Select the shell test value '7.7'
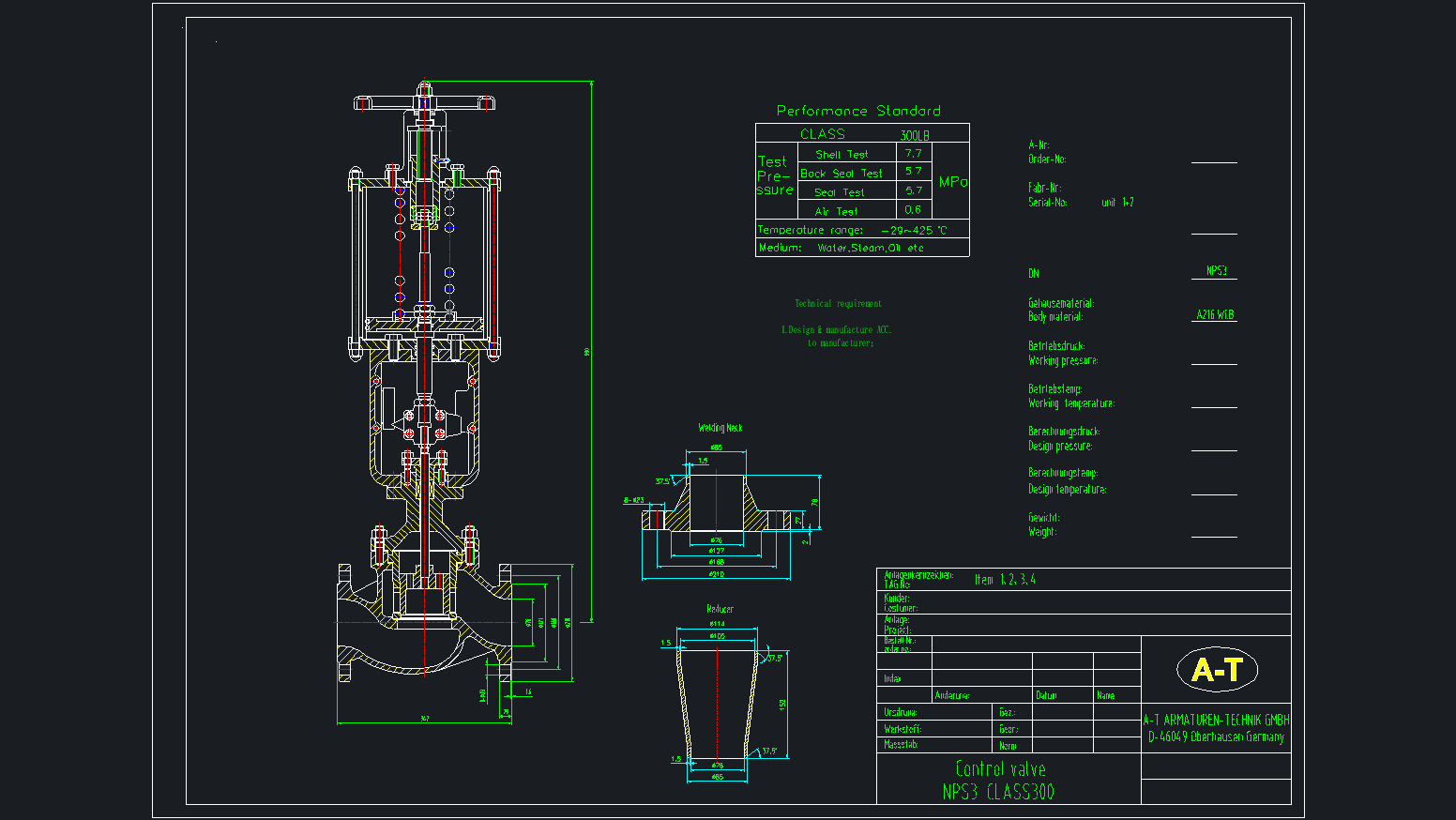 (x=913, y=153)
